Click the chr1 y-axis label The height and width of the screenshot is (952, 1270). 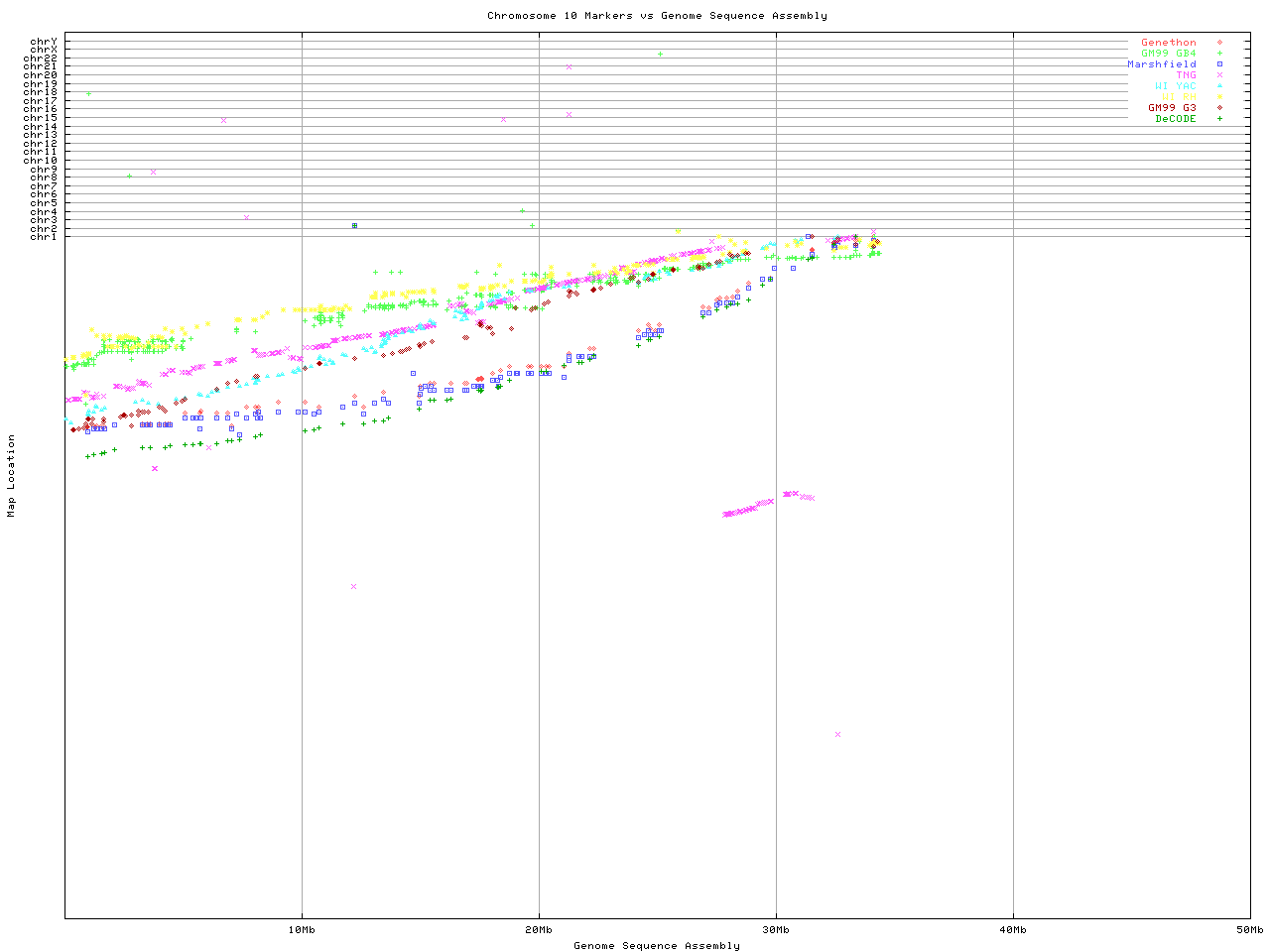[x=43, y=237]
